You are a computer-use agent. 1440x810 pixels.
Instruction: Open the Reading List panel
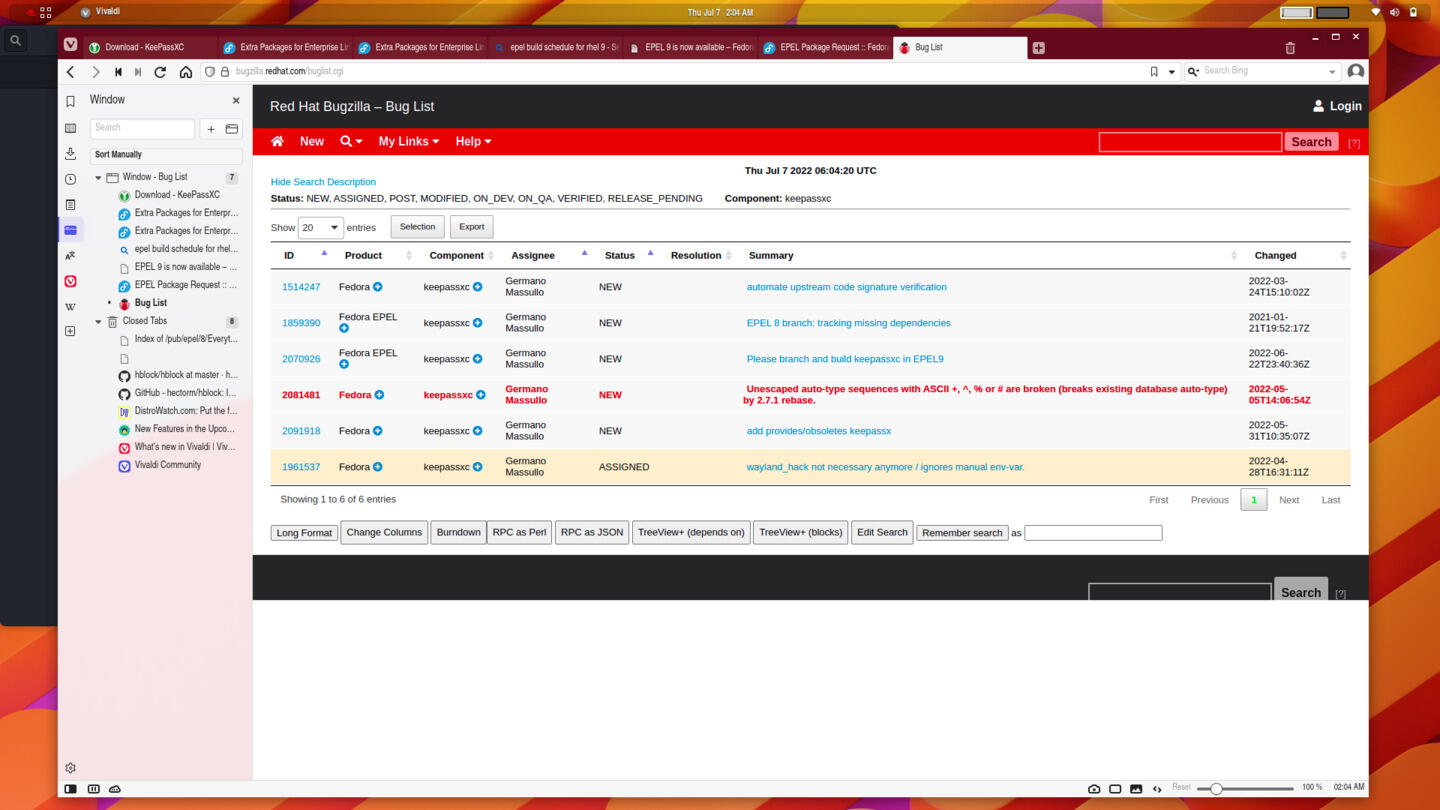(x=70, y=128)
